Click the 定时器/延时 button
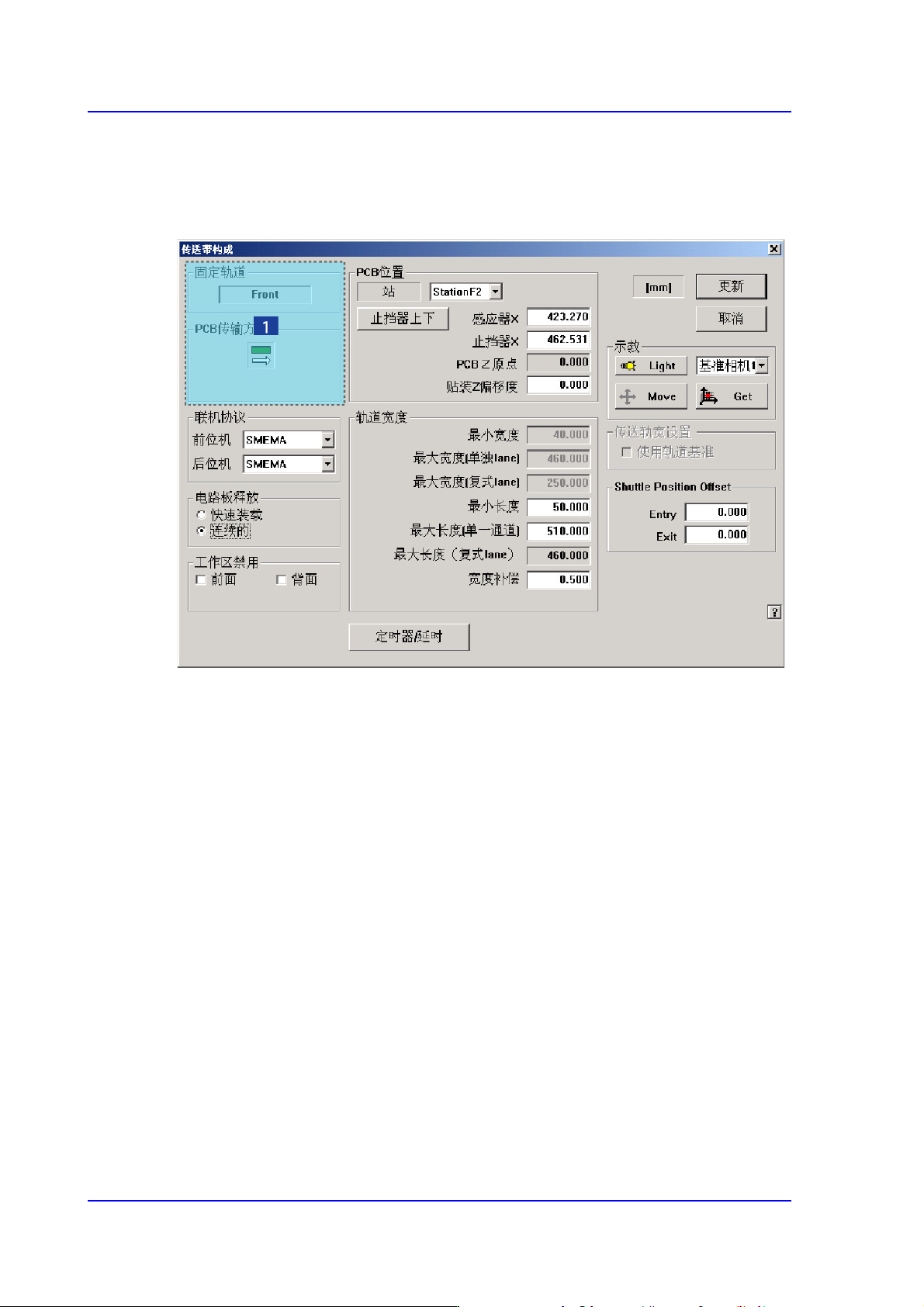 [409, 637]
